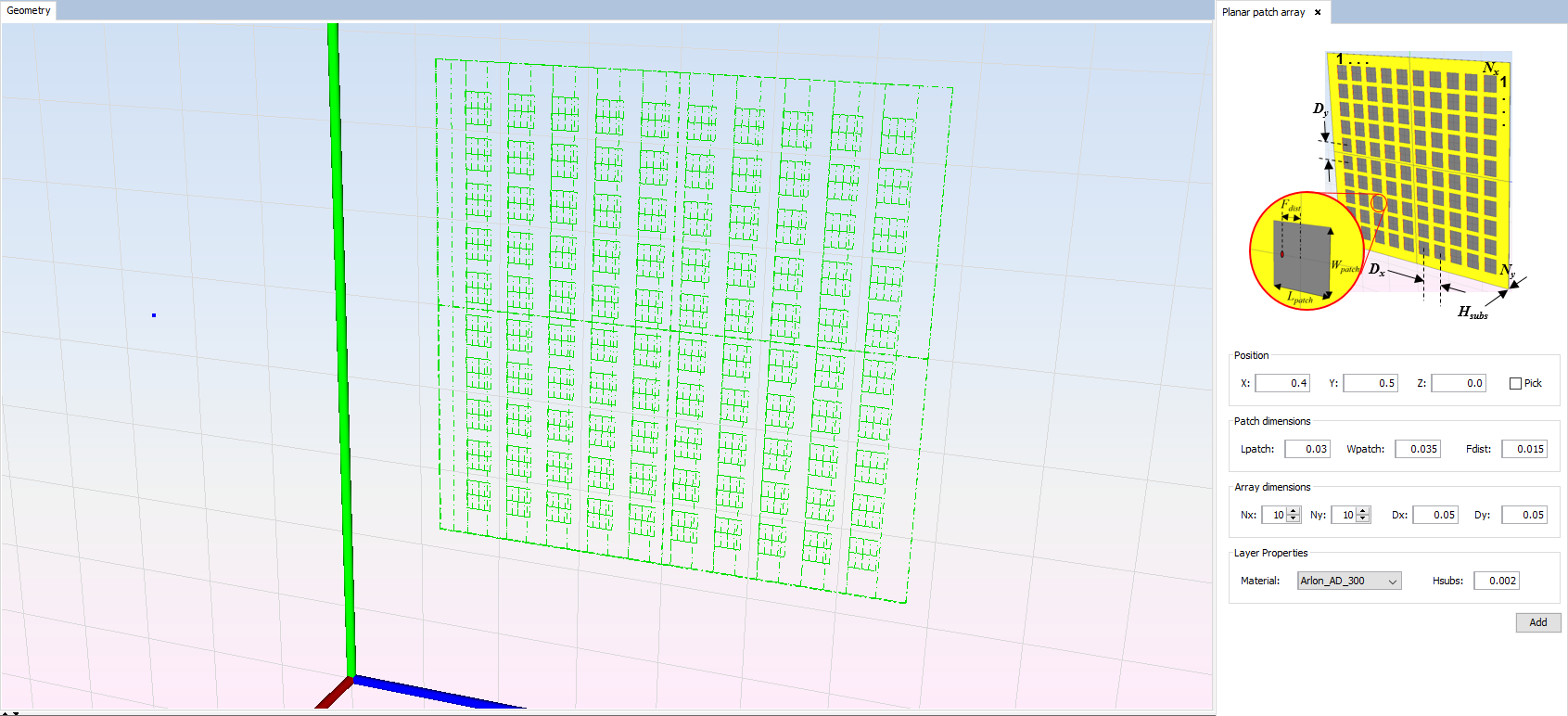
Task: Focus the Wpatch value field
Action: point(1418,449)
